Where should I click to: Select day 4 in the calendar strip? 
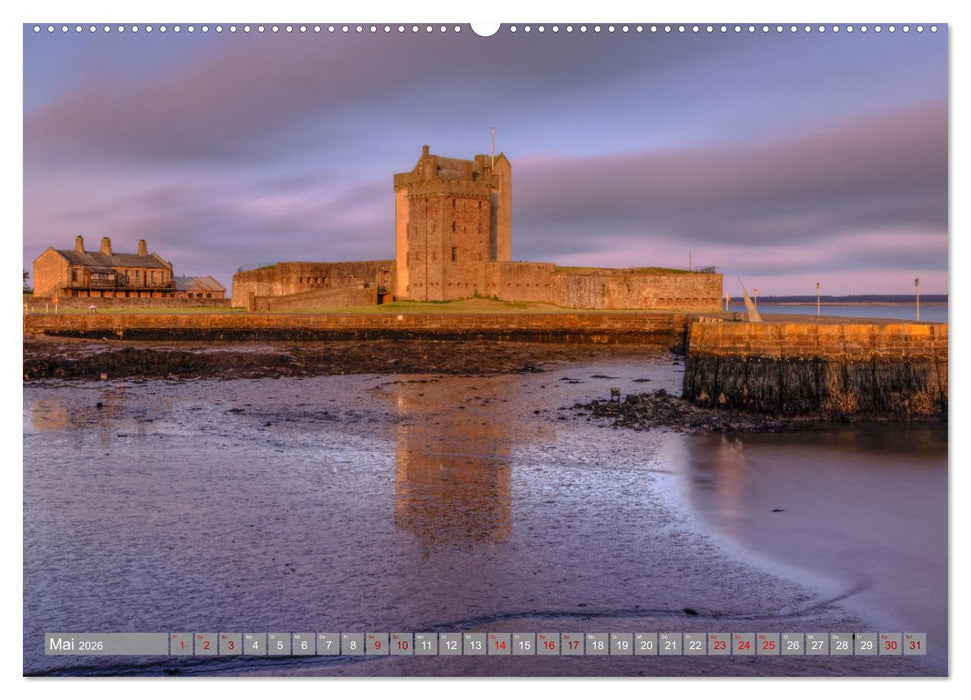(255, 645)
